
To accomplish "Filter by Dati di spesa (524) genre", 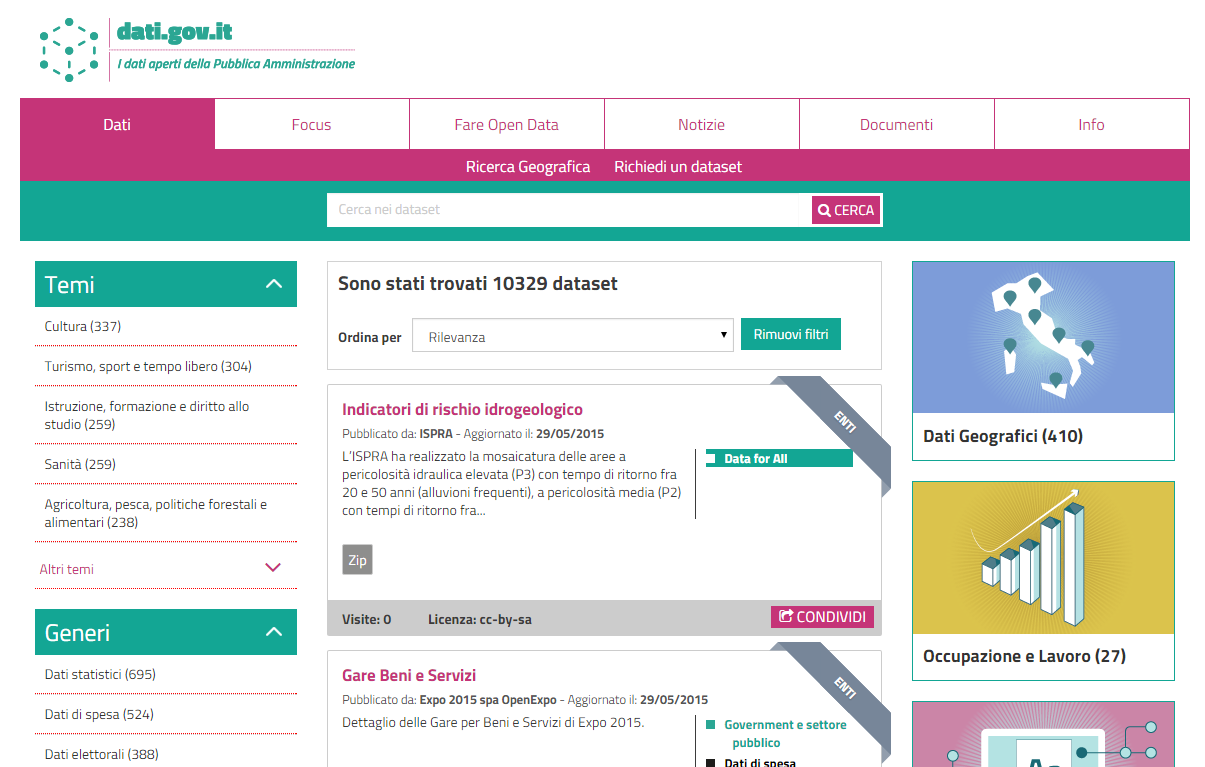I will [99, 714].
